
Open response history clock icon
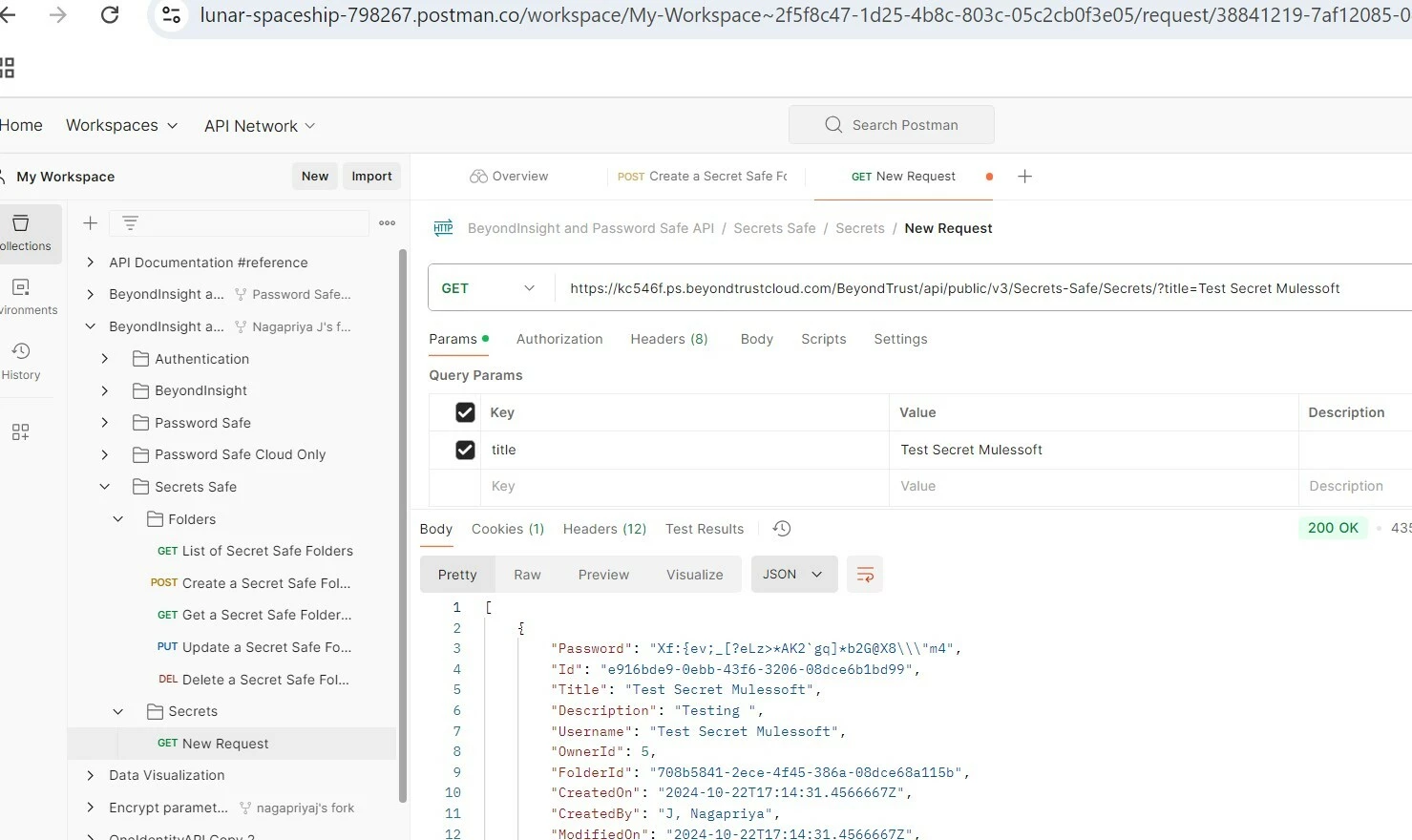point(781,529)
